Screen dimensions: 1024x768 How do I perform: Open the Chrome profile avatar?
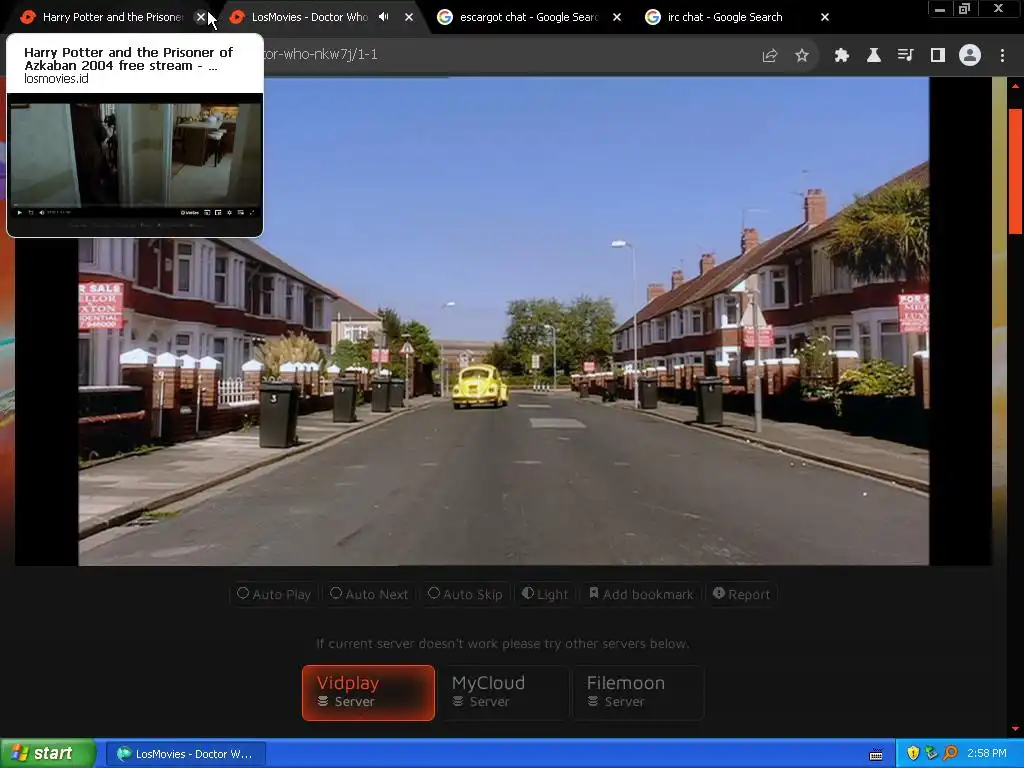click(x=970, y=56)
